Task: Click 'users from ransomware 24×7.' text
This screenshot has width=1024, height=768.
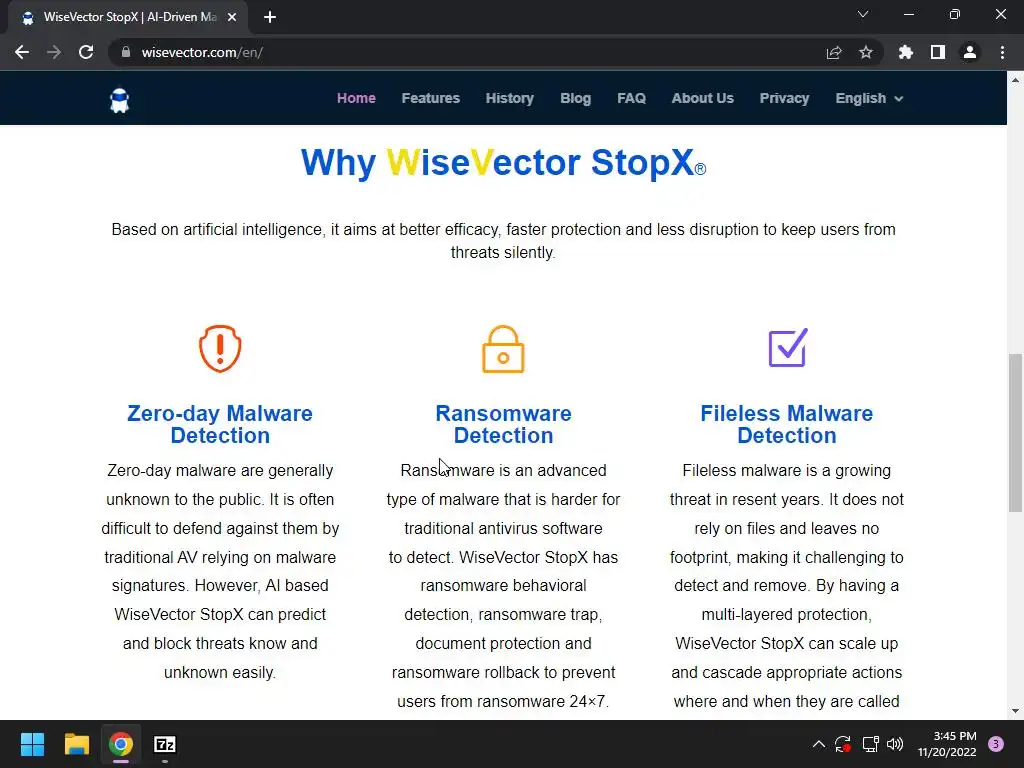Action: (503, 701)
